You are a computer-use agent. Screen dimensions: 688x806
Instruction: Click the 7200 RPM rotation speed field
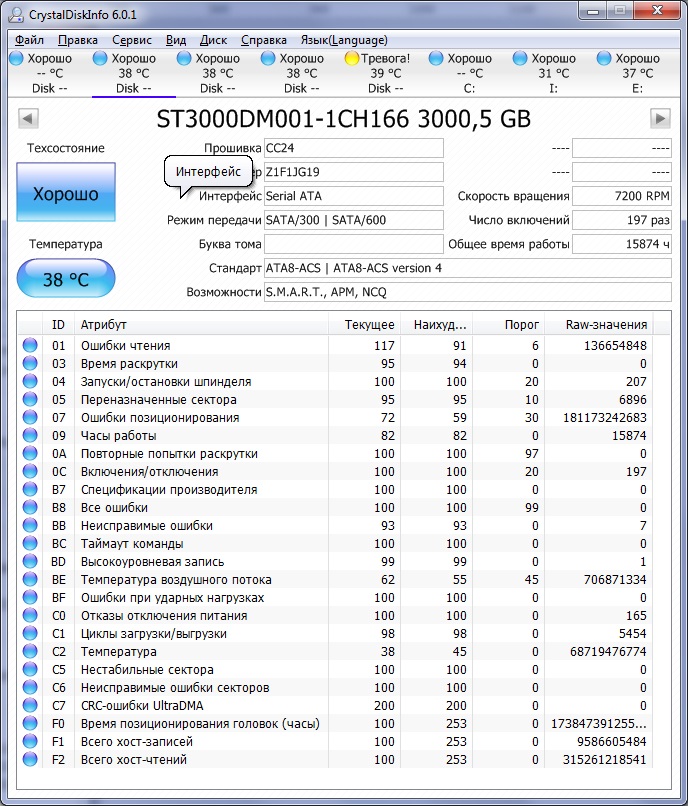point(622,196)
